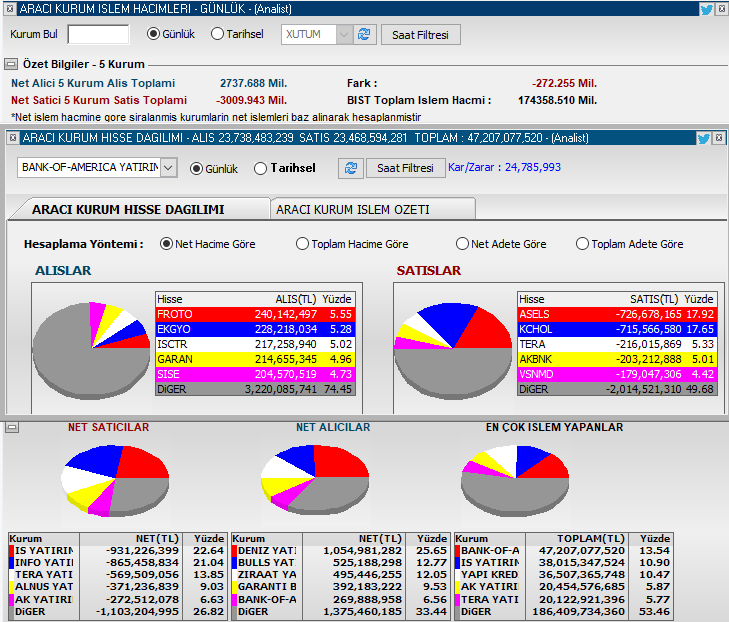
Task: Click ALNUS YATIRIM row in net sellers
Action: (x=118, y=587)
